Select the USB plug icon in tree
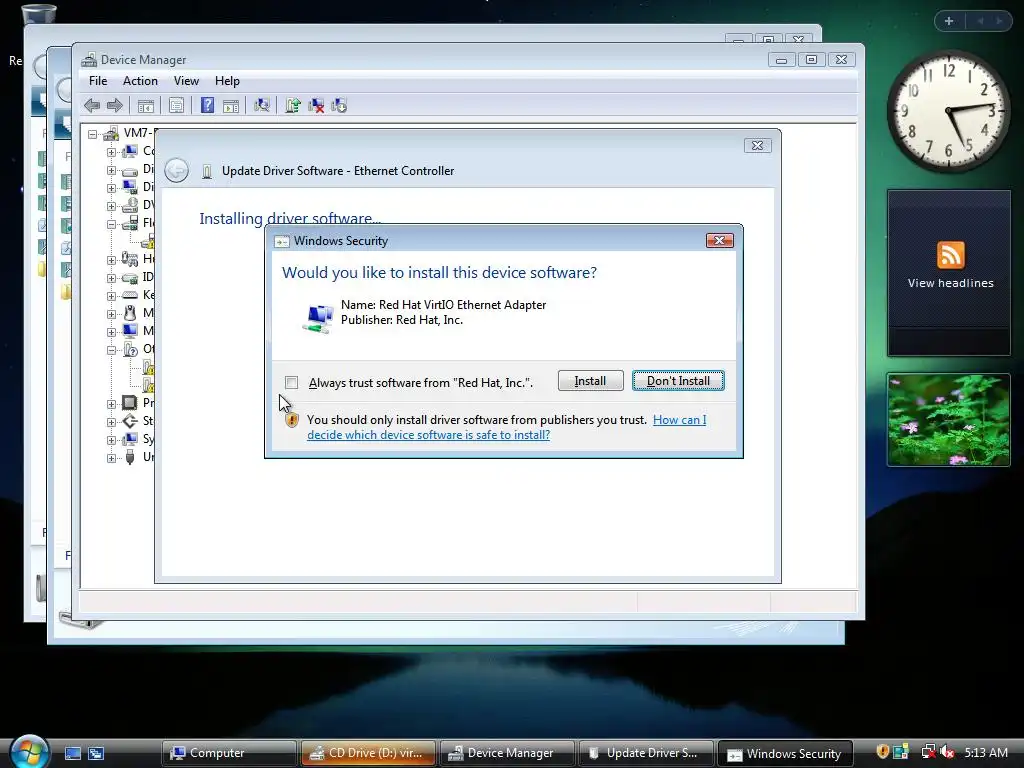The image size is (1024, 768). [130, 456]
